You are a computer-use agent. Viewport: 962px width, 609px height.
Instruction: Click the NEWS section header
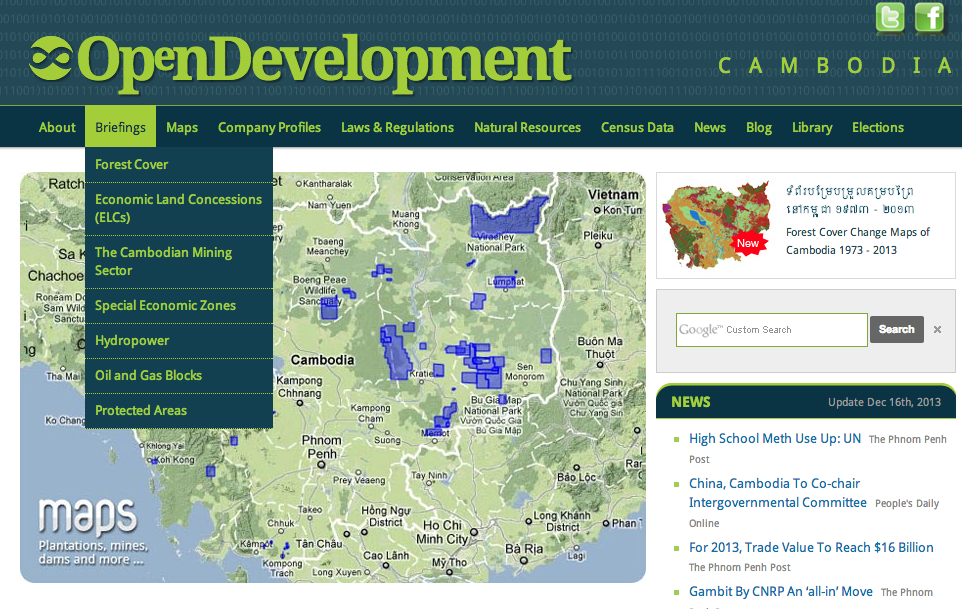[x=691, y=402]
